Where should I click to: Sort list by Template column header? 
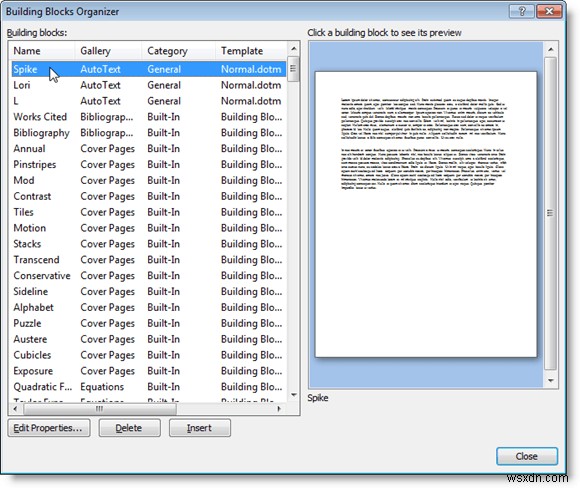coord(251,51)
